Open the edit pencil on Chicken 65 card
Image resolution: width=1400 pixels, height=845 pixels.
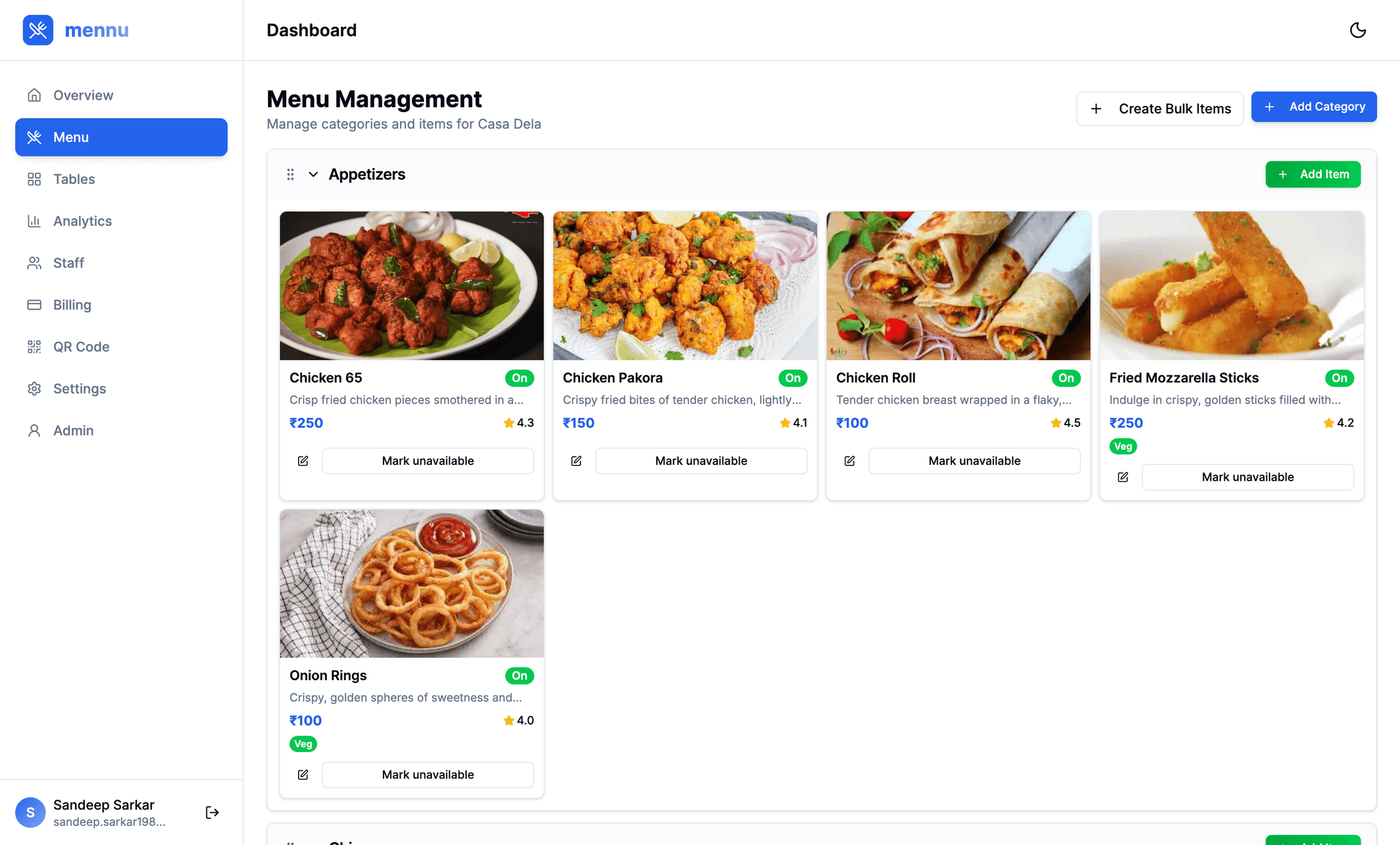point(303,461)
